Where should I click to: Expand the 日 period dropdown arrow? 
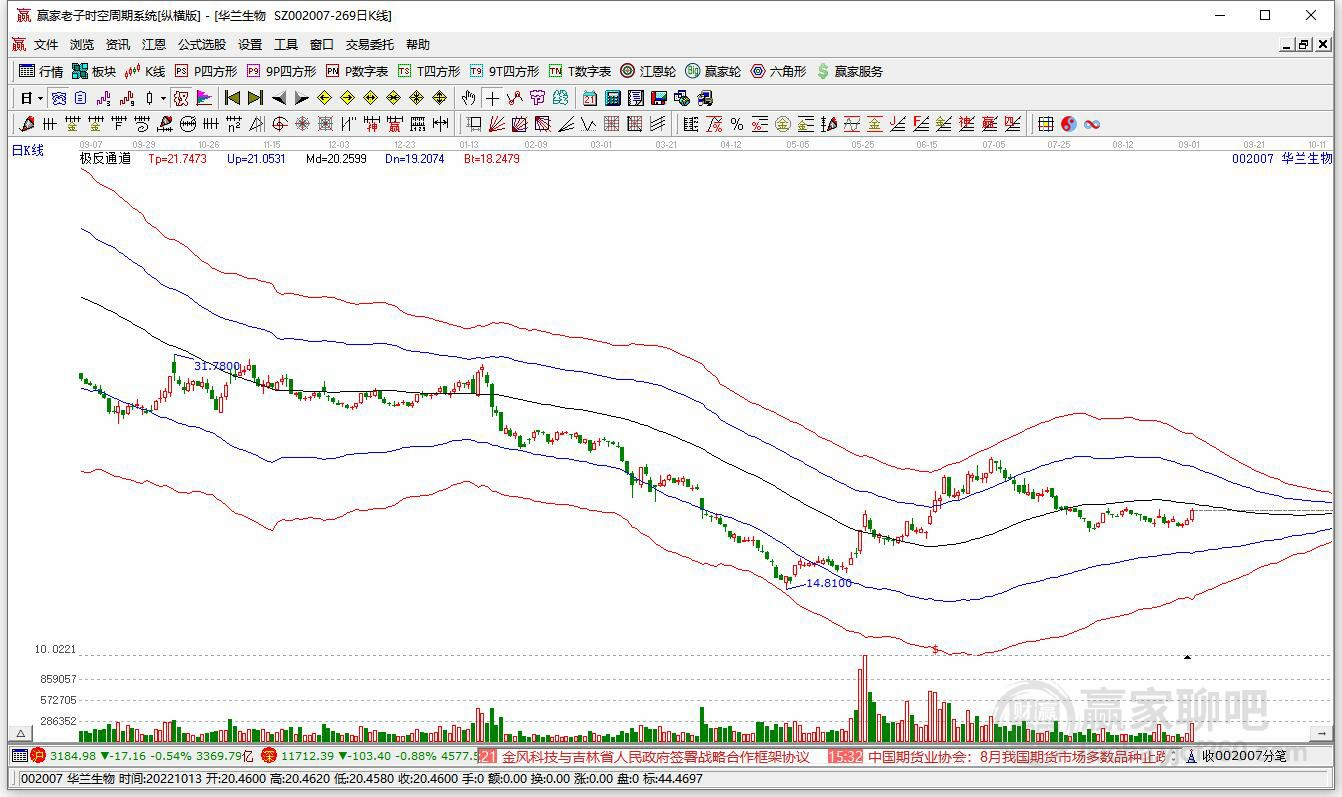[x=40, y=98]
